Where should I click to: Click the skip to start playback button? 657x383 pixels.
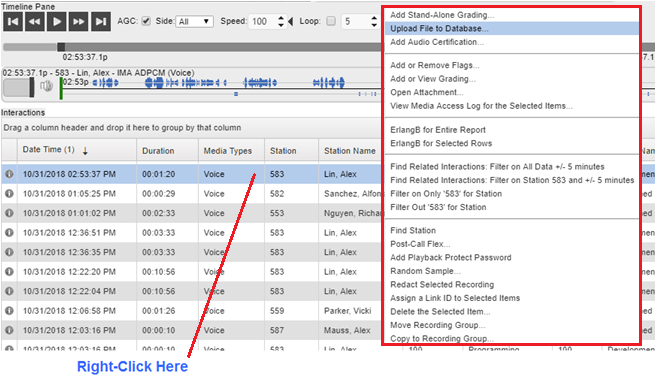tap(13, 21)
